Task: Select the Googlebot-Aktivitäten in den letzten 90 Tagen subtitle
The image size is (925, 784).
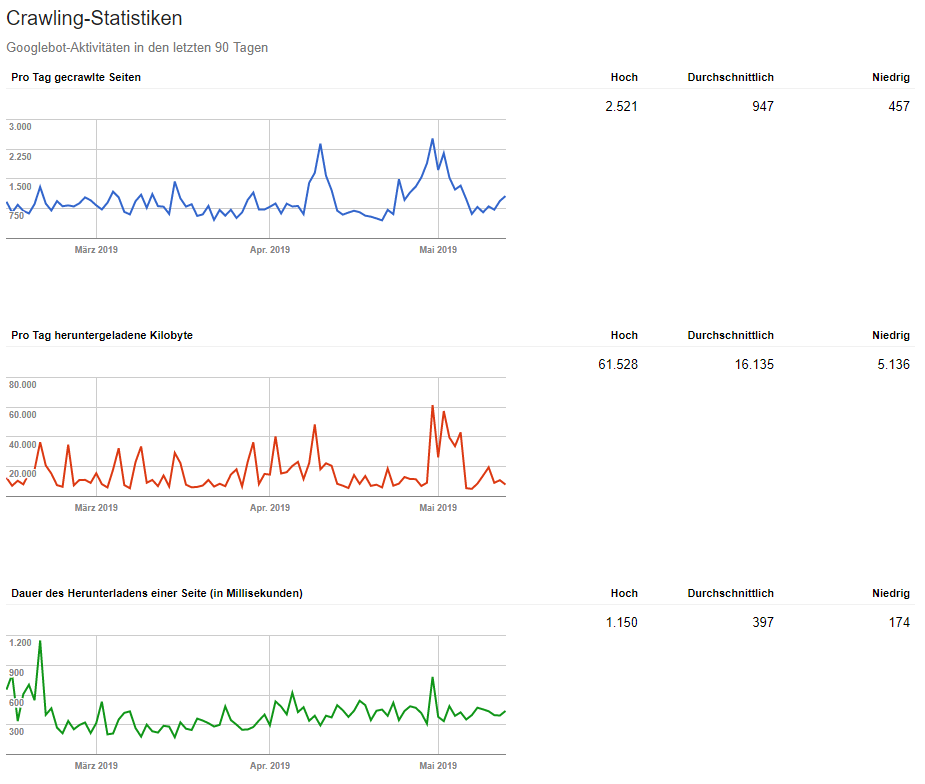Action: [x=137, y=48]
